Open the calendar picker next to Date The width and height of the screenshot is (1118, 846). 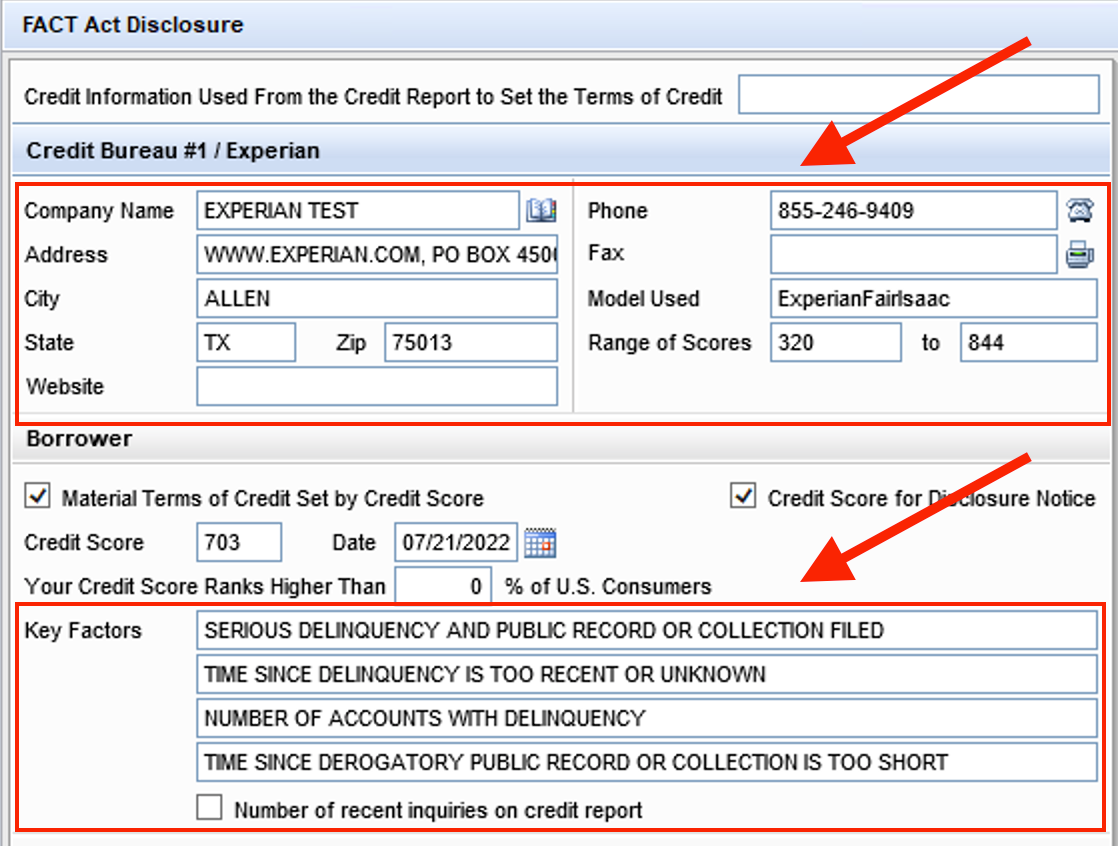[540, 543]
